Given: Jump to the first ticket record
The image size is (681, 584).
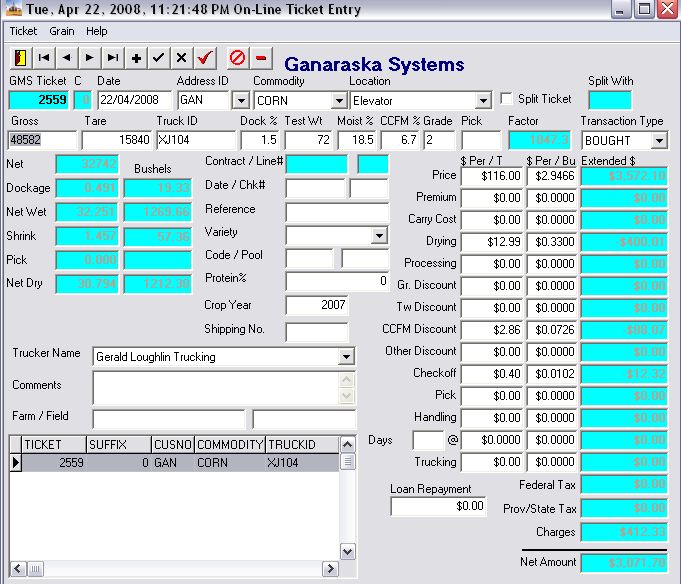Looking at the screenshot, I should click(x=45, y=58).
